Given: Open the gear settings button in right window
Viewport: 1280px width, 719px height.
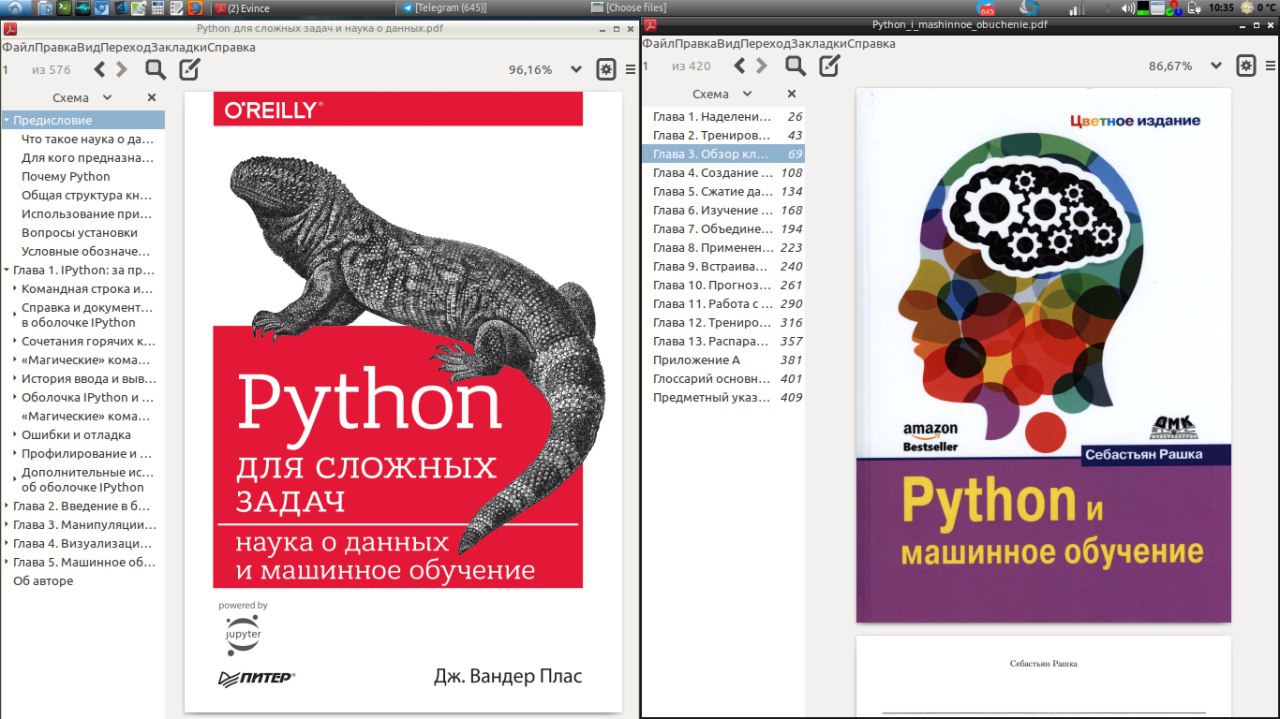Looking at the screenshot, I should (x=1246, y=66).
